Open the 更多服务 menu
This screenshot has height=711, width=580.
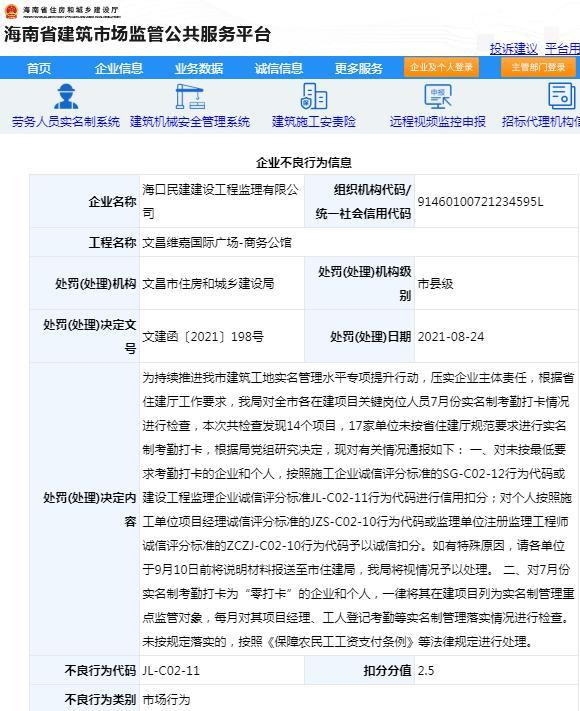[358, 68]
